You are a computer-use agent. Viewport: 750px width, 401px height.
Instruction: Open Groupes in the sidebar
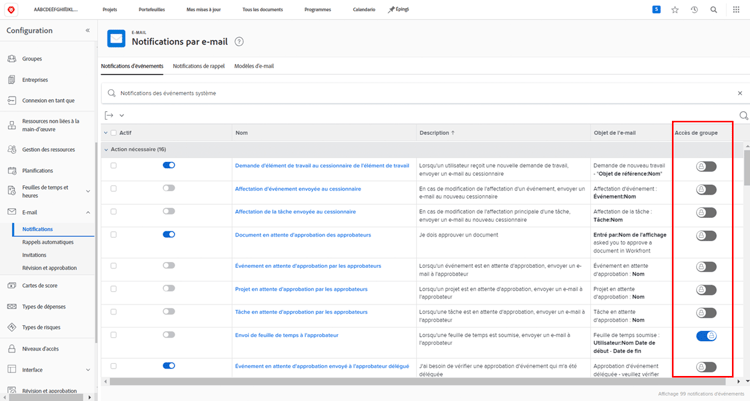[32, 59]
